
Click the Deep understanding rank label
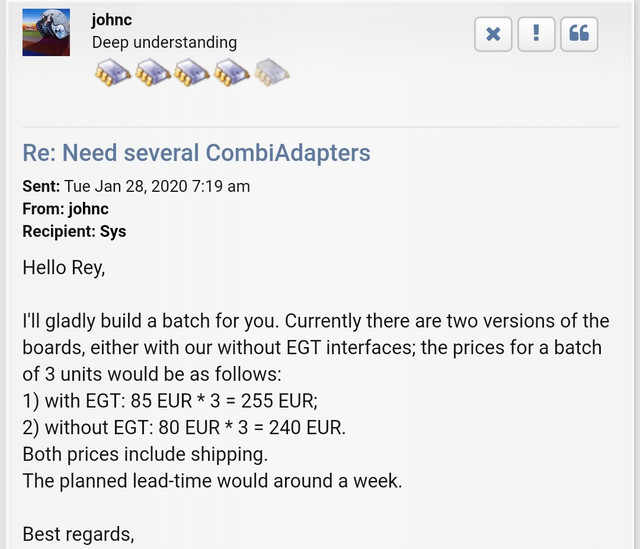164,42
